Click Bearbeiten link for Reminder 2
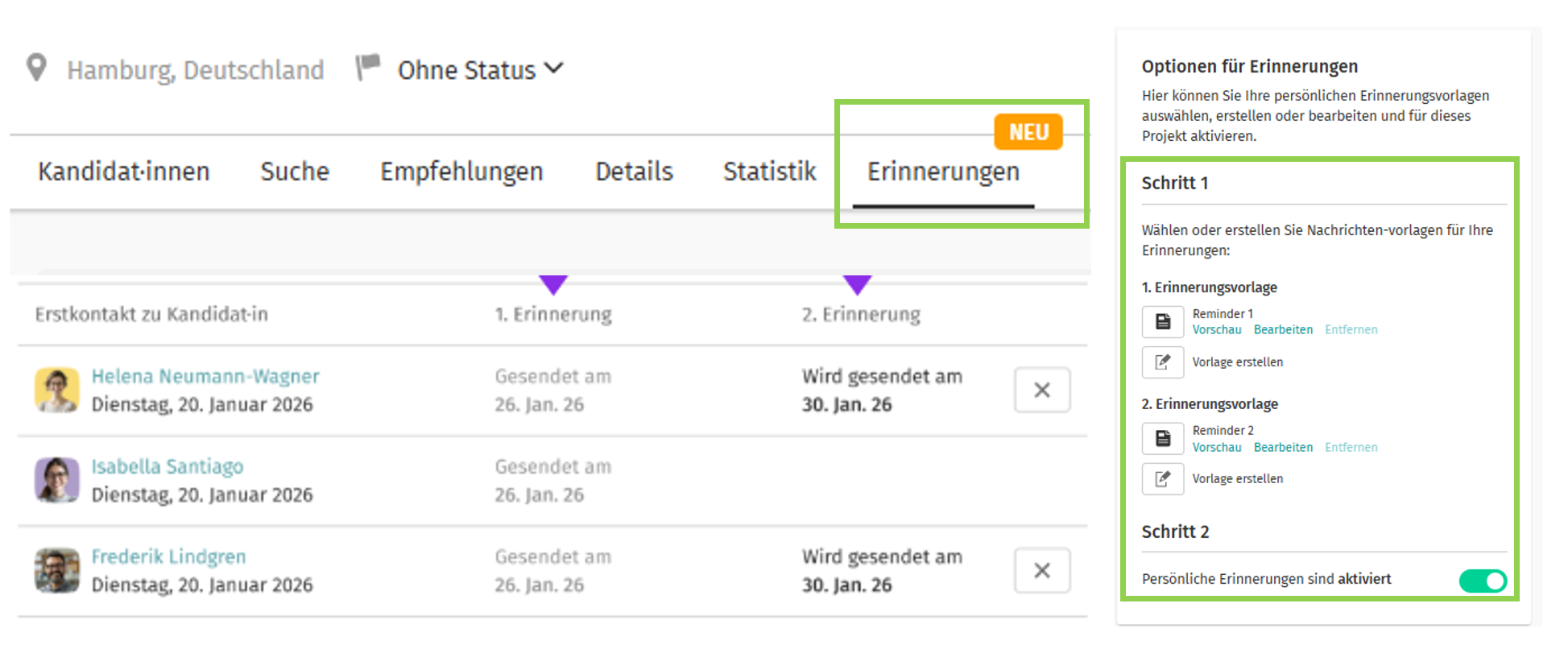 pos(1283,448)
